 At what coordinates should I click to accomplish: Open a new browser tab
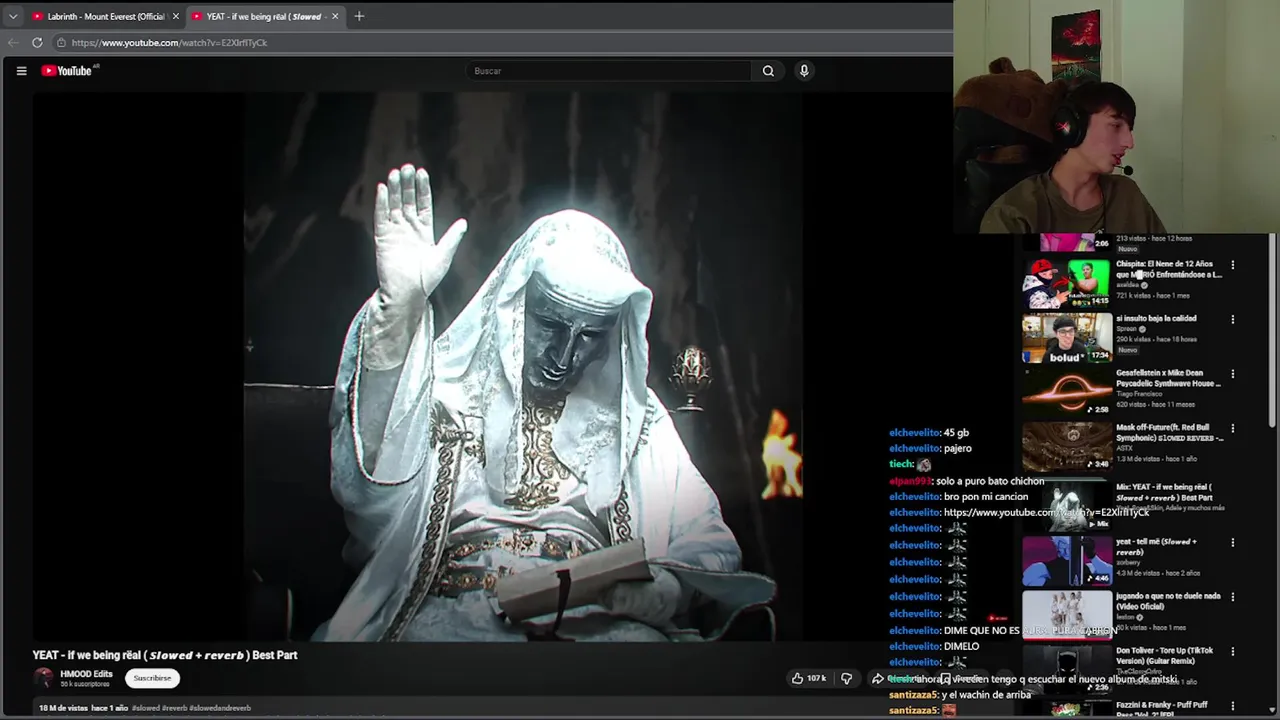pos(359,16)
